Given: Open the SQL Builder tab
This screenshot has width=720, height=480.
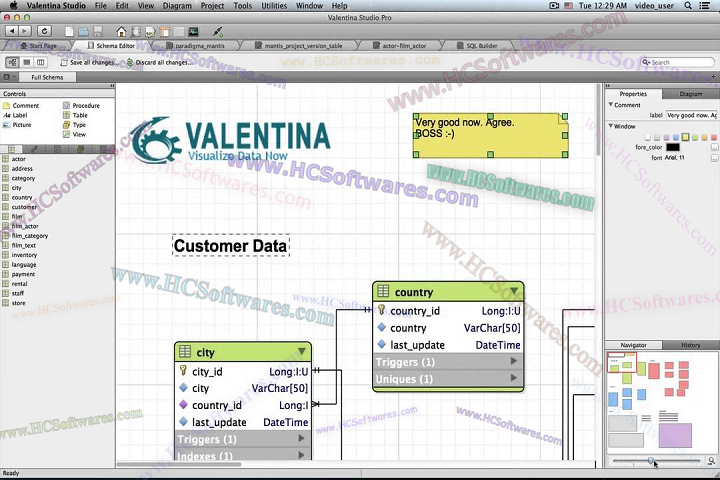Looking at the screenshot, I should pos(477,45).
